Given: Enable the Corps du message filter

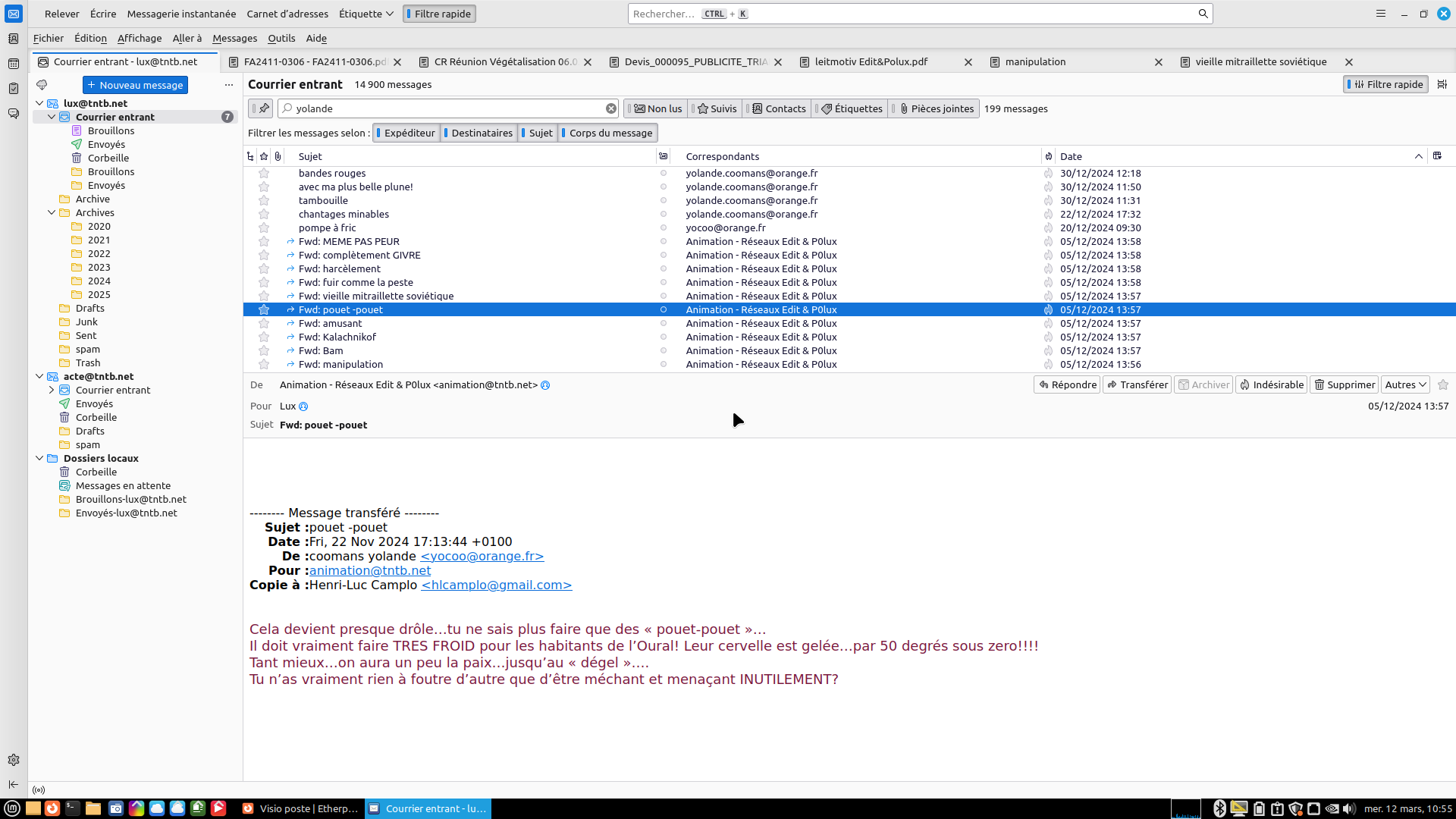Looking at the screenshot, I should pos(608,133).
